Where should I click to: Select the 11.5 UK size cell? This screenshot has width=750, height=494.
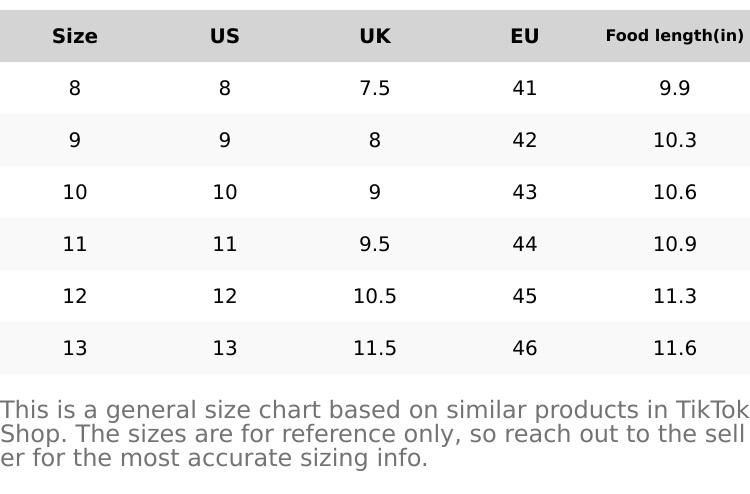coord(375,348)
